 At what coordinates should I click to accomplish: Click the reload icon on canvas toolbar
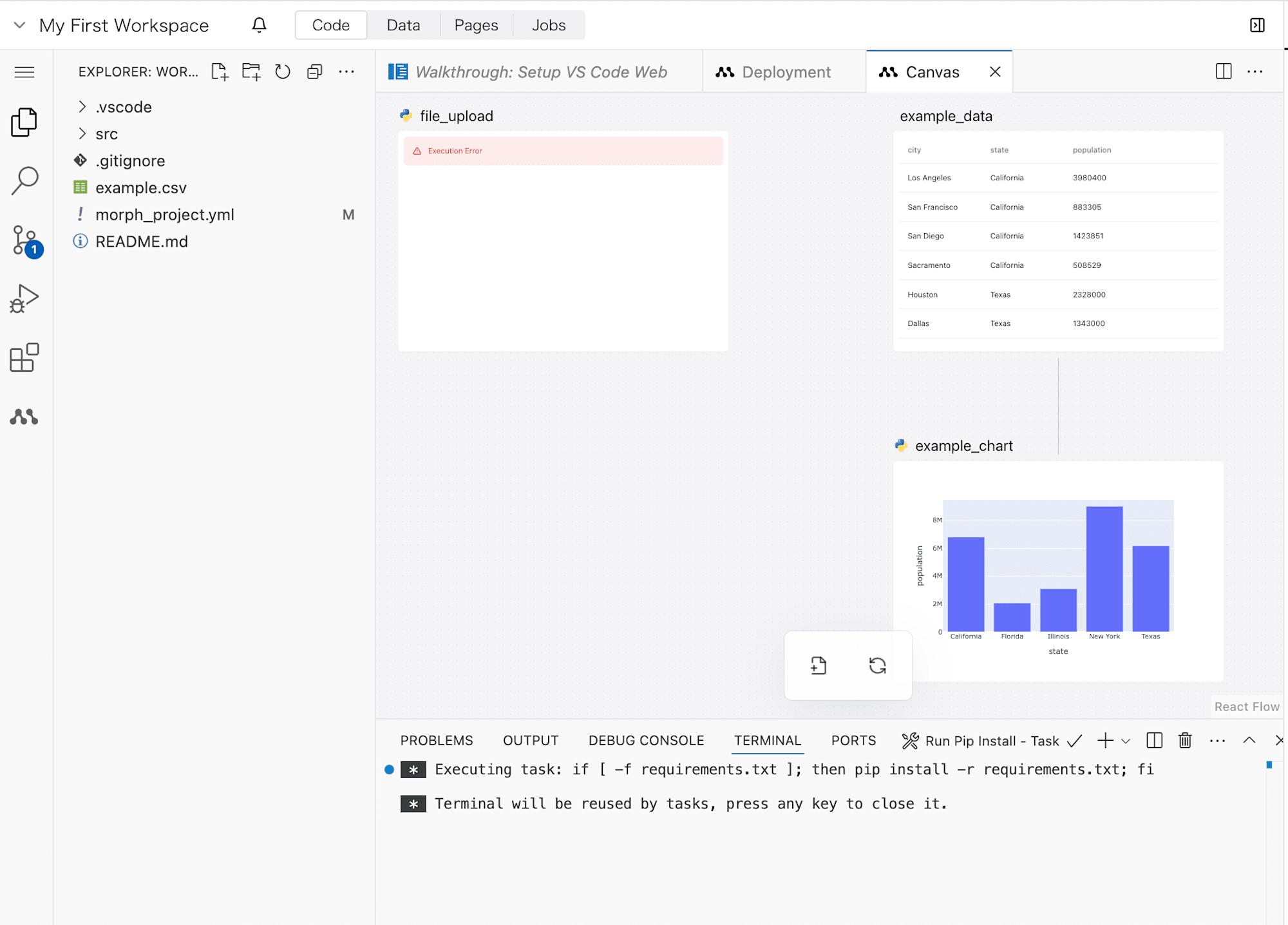(x=878, y=665)
